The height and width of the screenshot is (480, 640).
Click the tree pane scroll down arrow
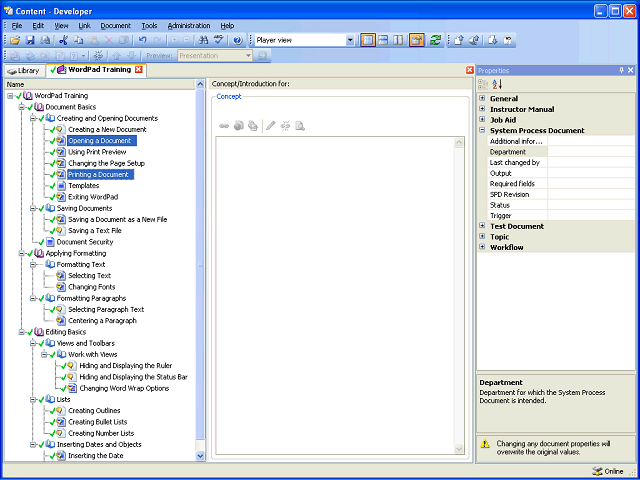click(x=200, y=456)
